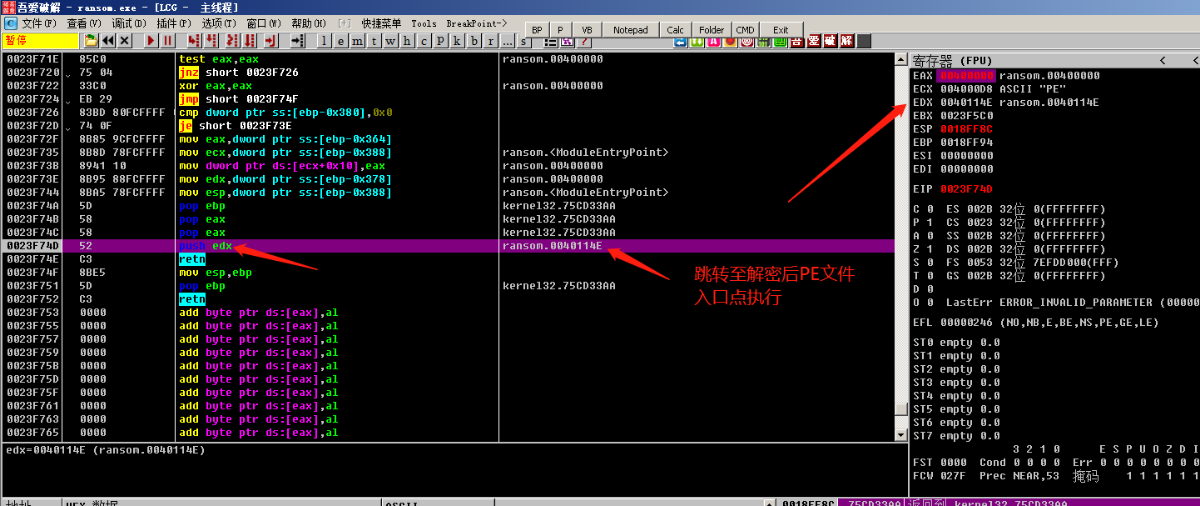1200x506 pixels.
Task: Click the blue double-arrow plugin icon
Action: 680,43
